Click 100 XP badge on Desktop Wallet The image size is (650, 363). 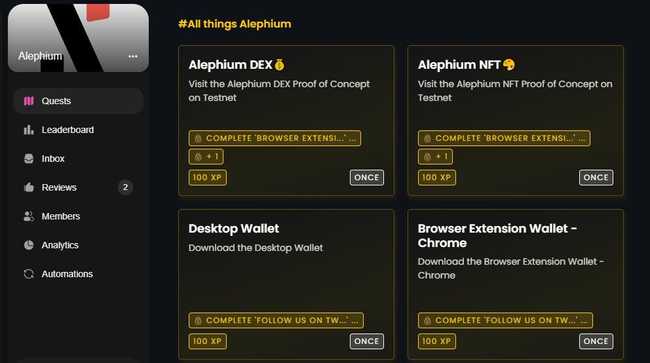[x=207, y=341]
